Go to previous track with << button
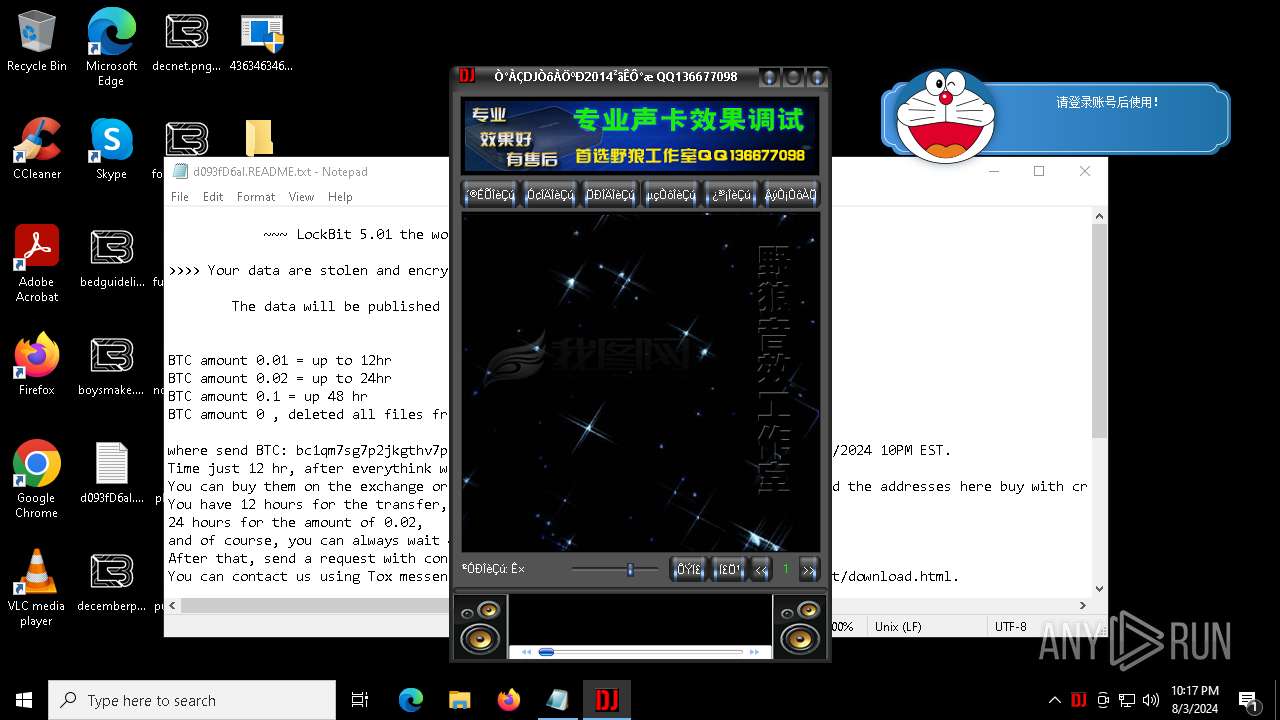Viewport: 1280px width, 720px height. 761,569
